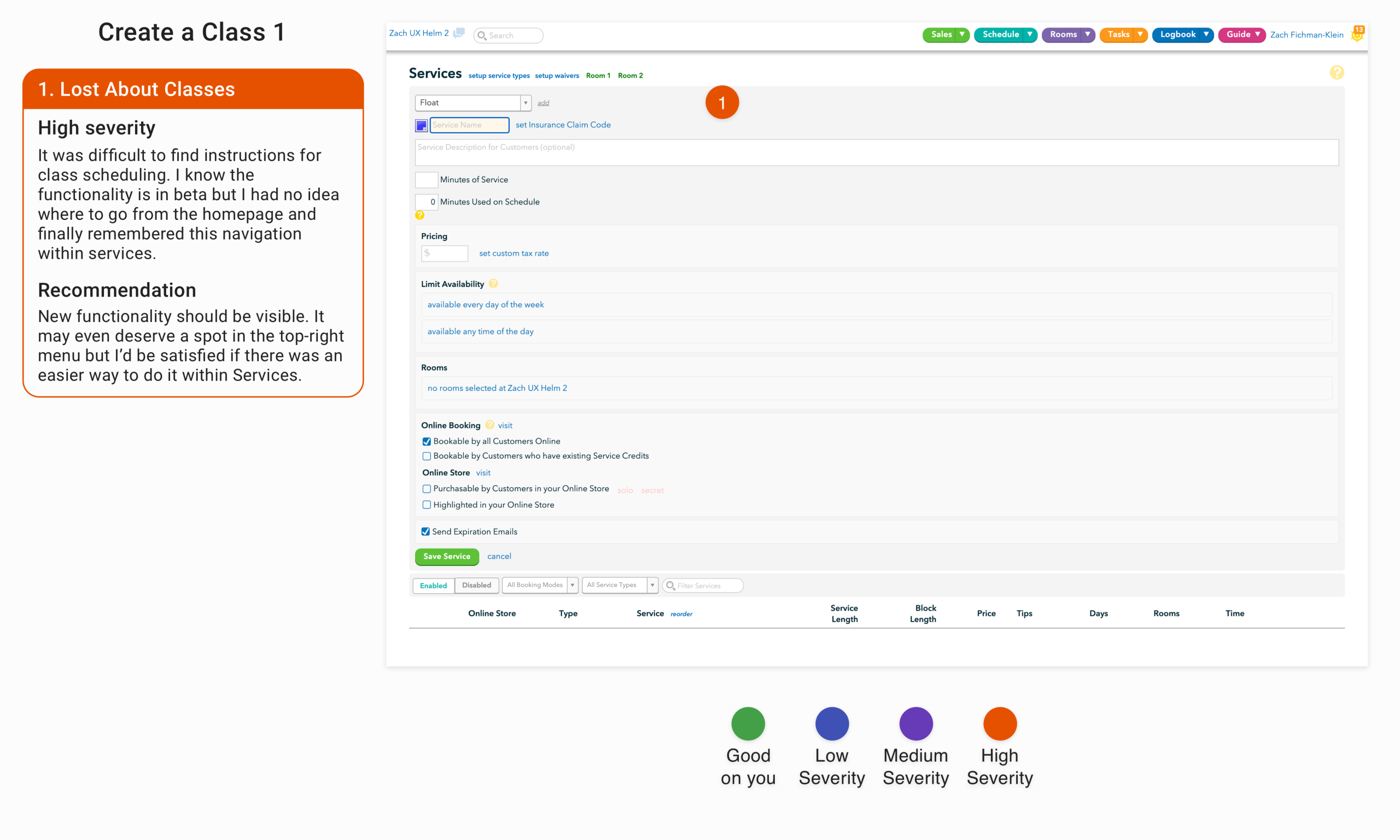1400x840 pixels.
Task: Click the Limit Availability help icon
Action: pos(493,284)
